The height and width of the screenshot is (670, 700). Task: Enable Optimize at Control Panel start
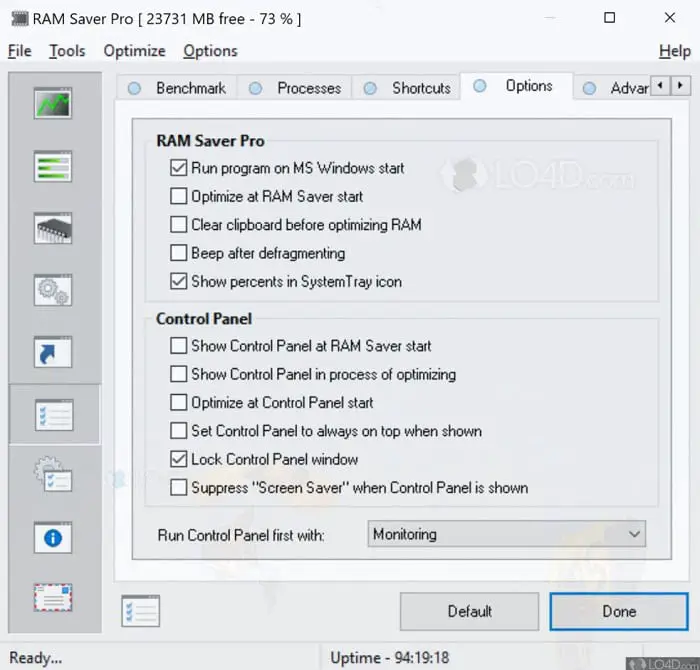(x=178, y=403)
